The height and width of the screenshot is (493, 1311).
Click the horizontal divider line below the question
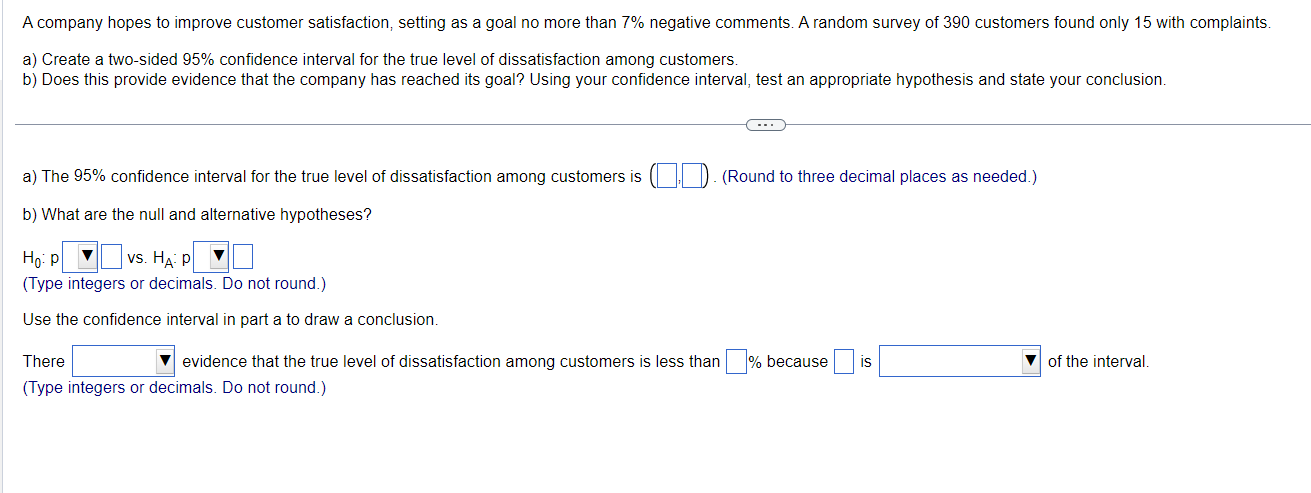pyautogui.click(x=400, y=125)
